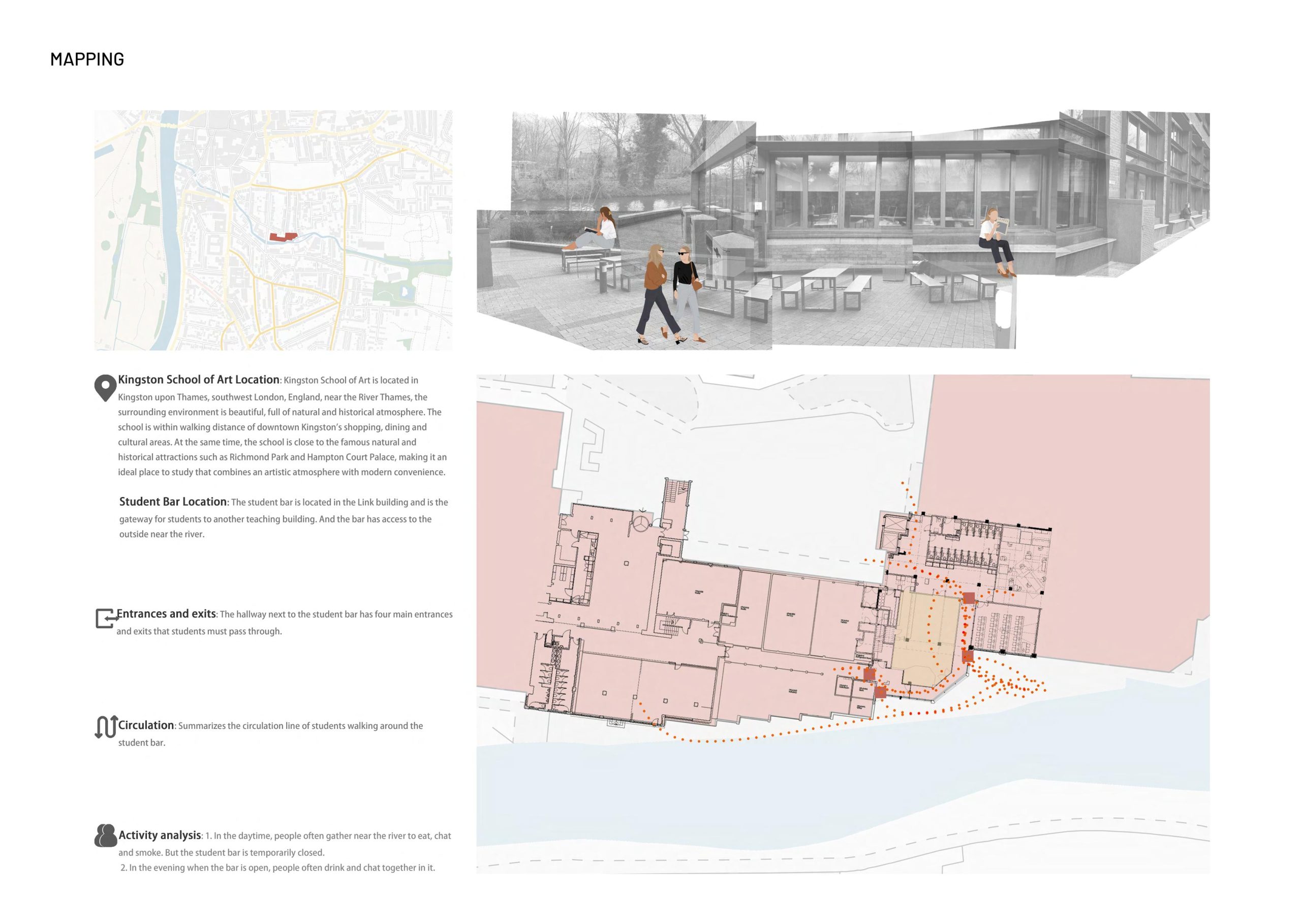This screenshot has width=1301, height=924.
Task: Click the Circulation heading text
Action: point(146,725)
